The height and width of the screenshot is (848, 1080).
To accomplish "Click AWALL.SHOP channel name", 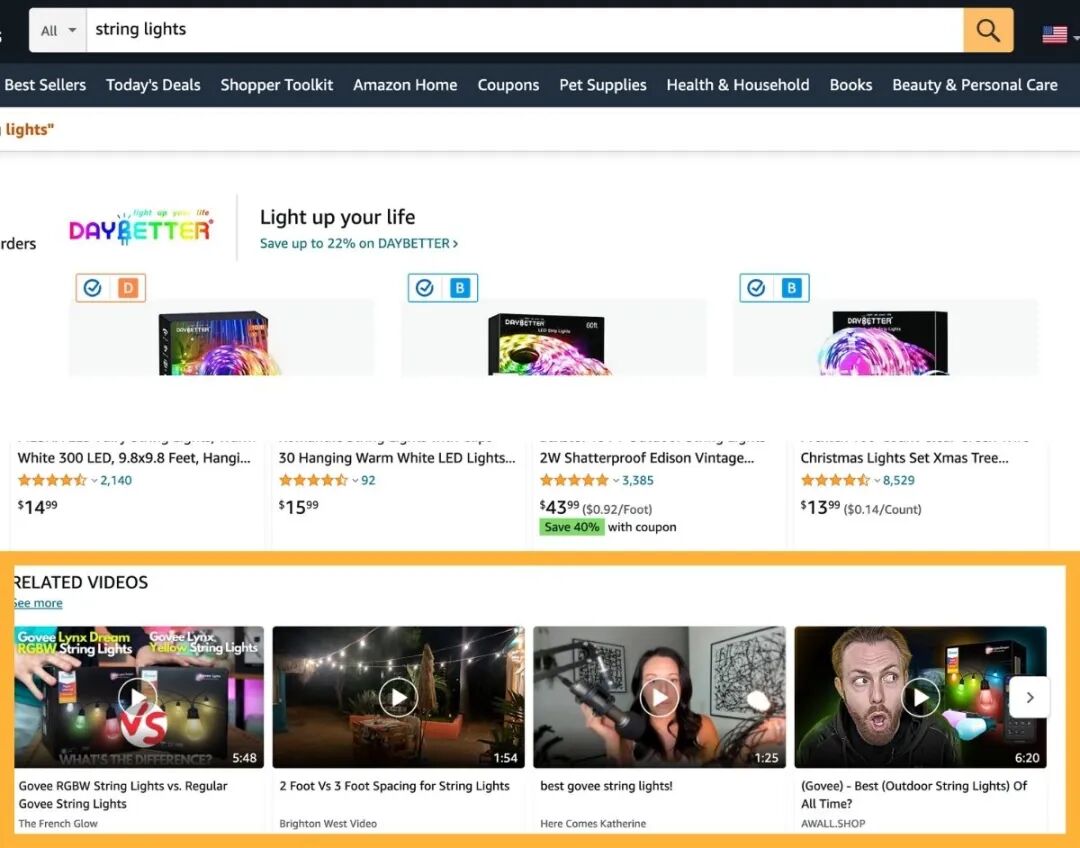I will click(x=833, y=823).
